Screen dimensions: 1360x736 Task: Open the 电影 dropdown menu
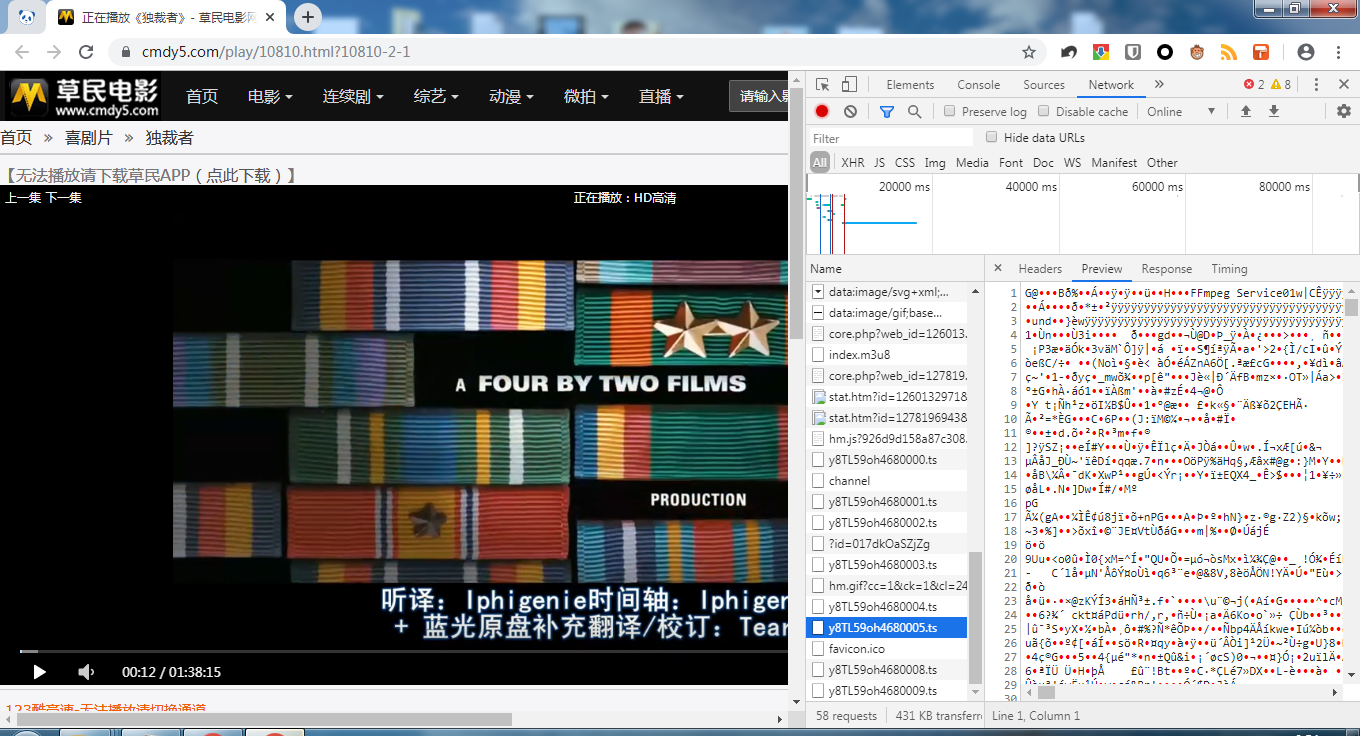270,97
